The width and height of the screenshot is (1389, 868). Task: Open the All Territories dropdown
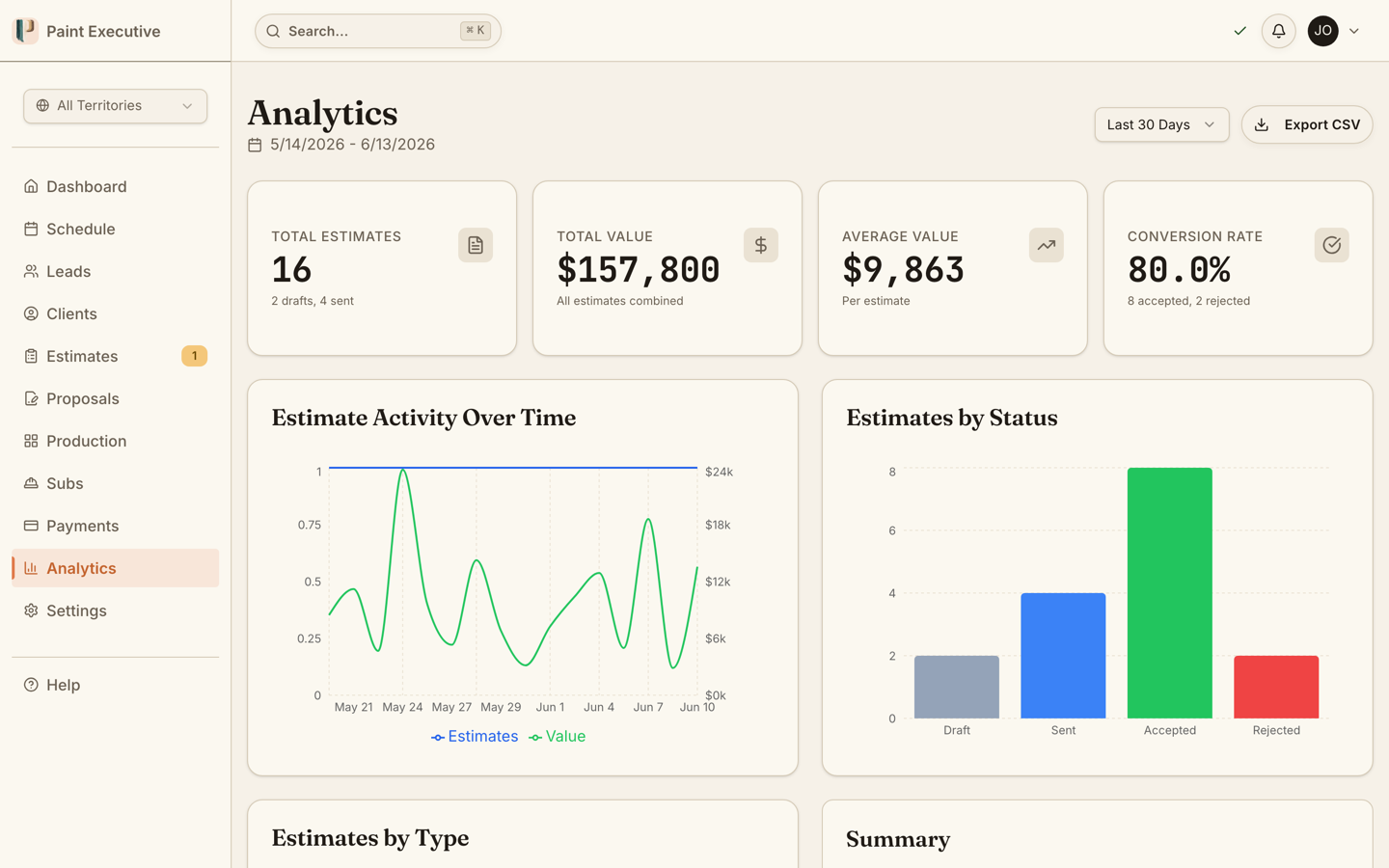coord(115,106)
